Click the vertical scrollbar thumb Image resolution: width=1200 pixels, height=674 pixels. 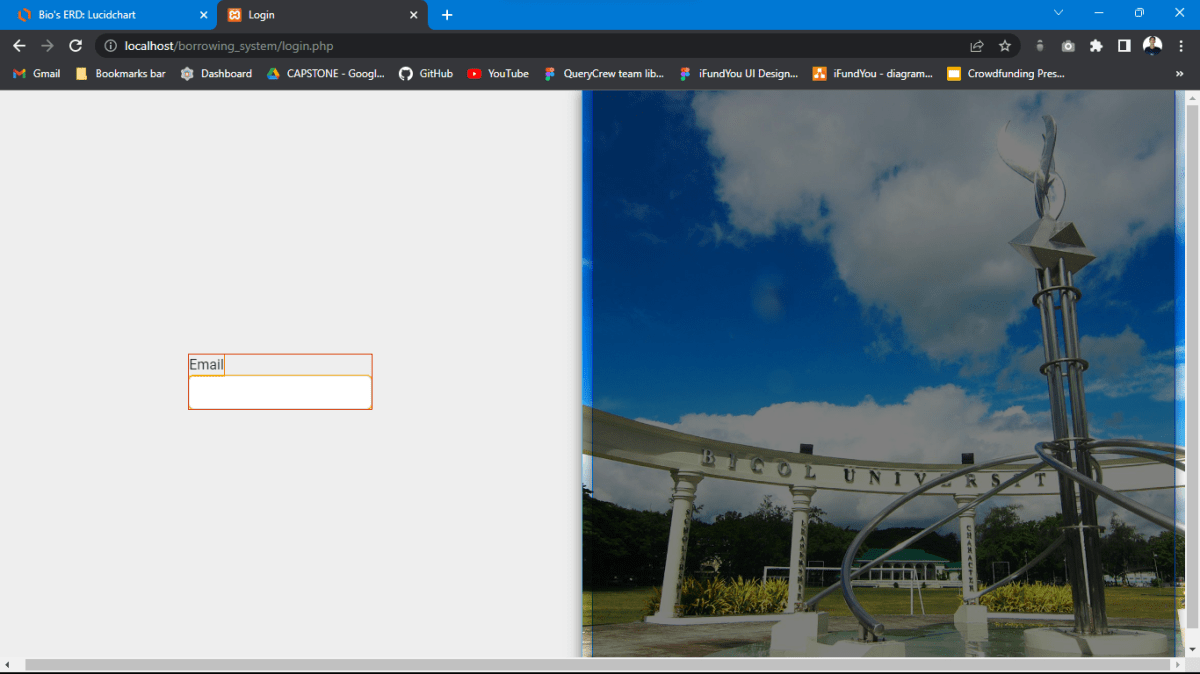click(x=1192, y=365)
